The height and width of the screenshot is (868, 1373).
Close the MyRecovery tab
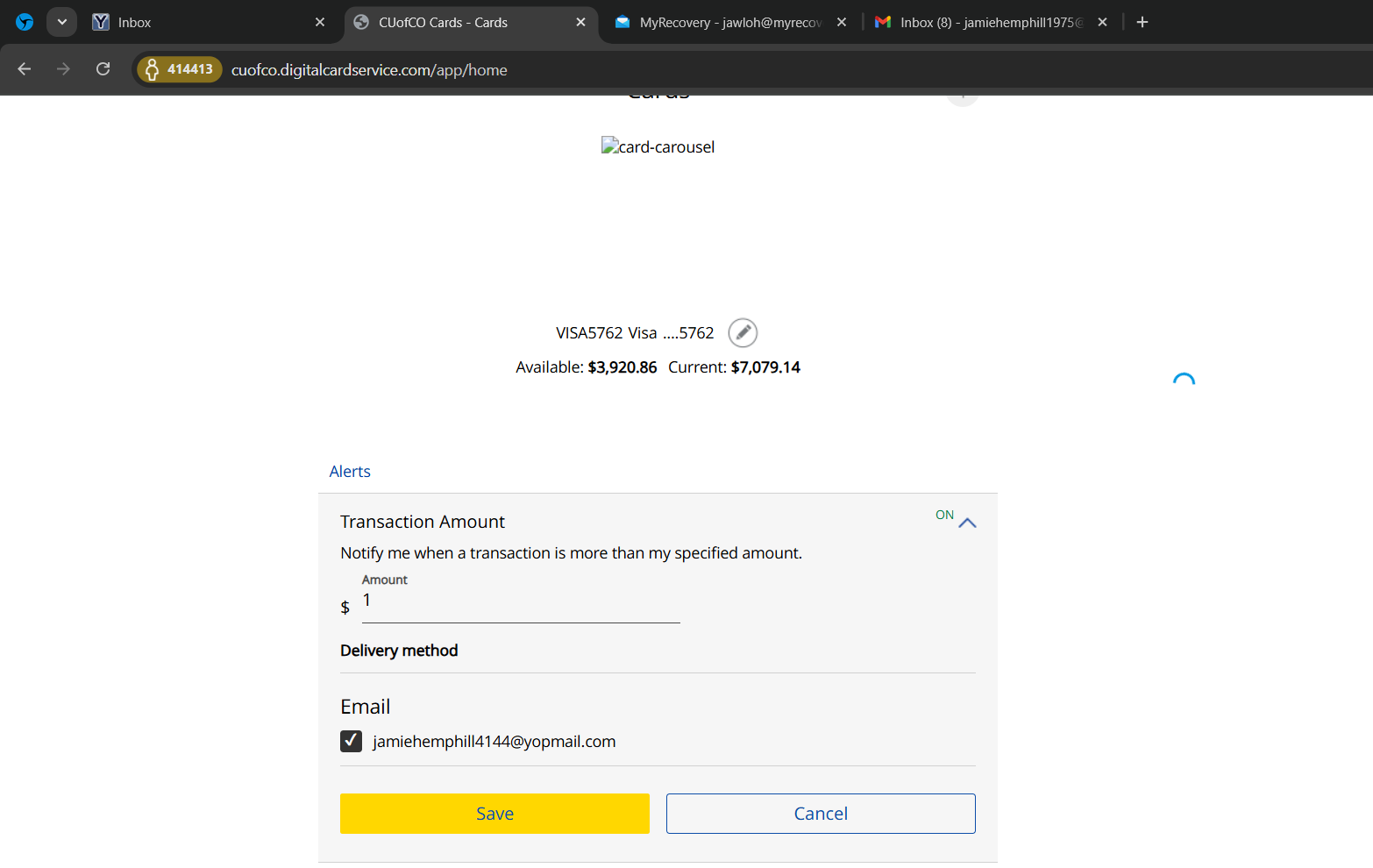[x=842, y=22]
